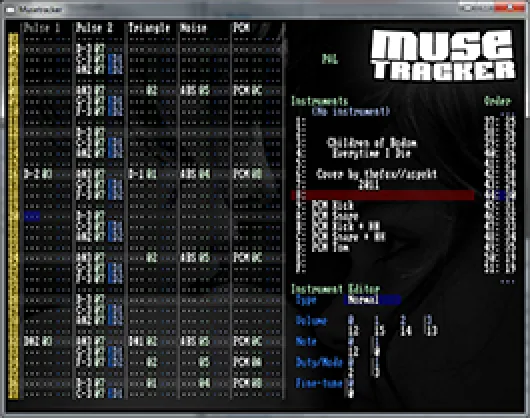This screenshot has width=530, height=418.
Task: Edit Volume envelope step 2 value 14
Action: (406, 331)
